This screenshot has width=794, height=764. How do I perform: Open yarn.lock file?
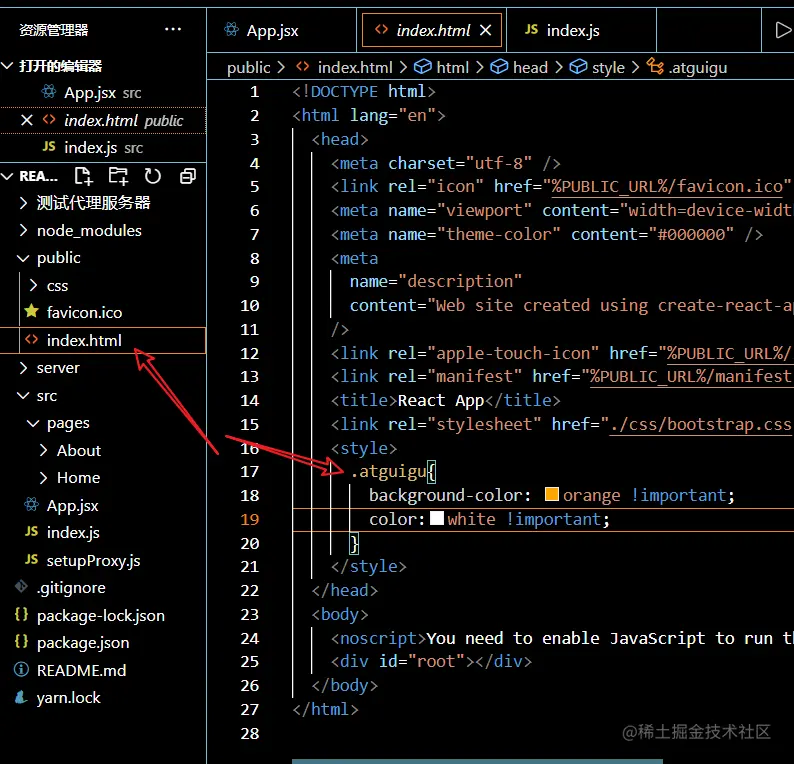[x=103, y=698]
